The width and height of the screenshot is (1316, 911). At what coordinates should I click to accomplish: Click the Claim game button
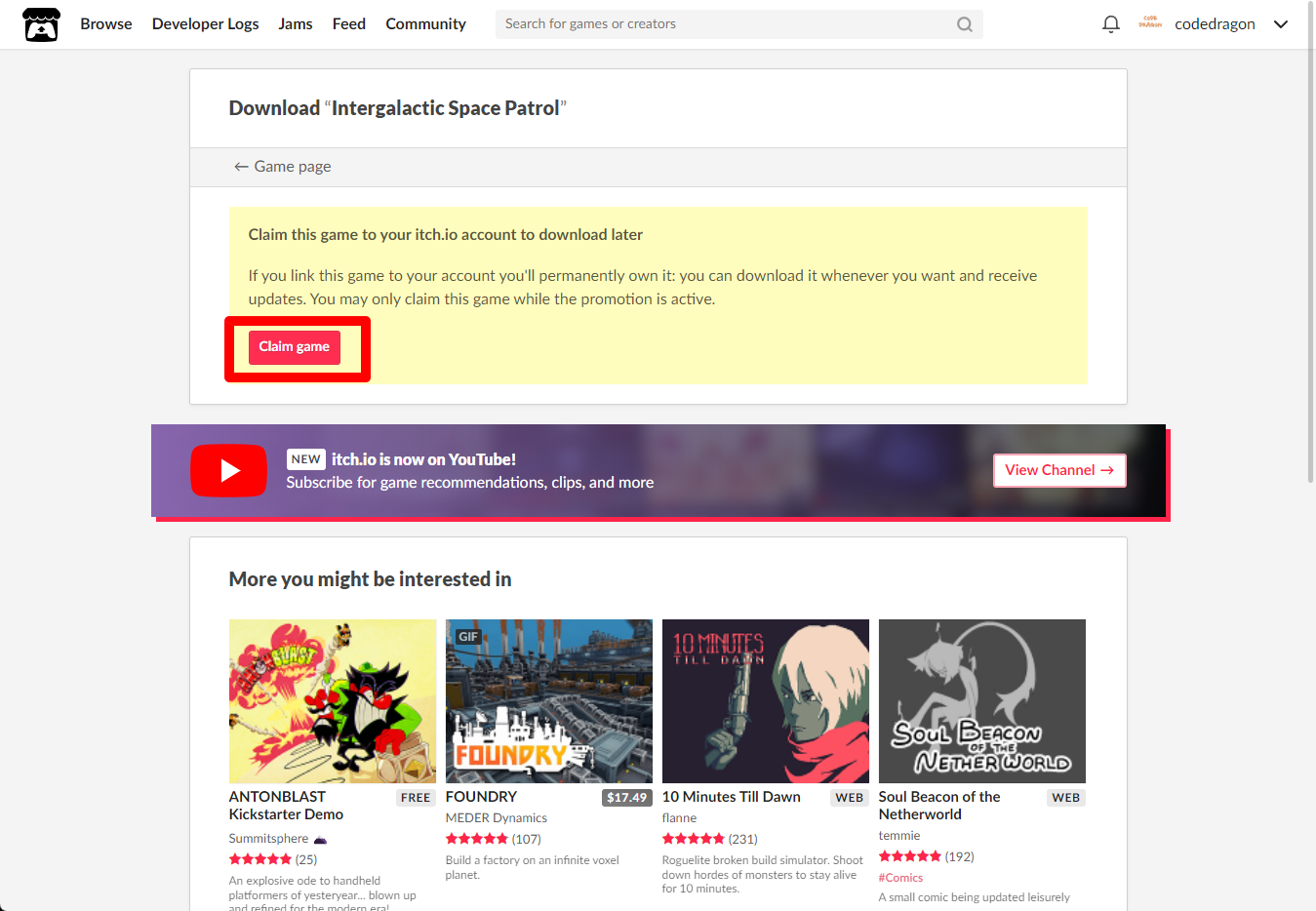[x=295, y=347]
